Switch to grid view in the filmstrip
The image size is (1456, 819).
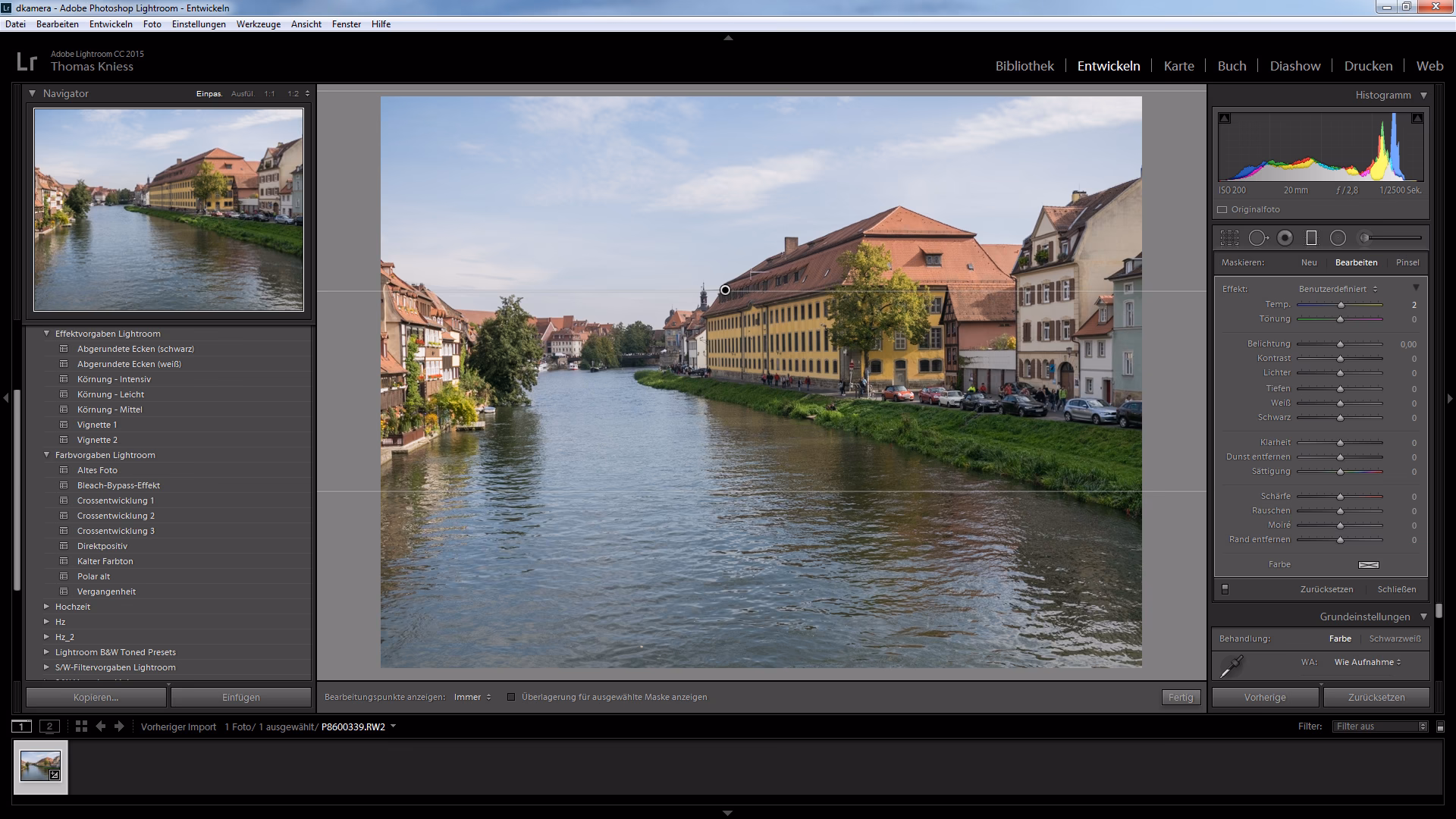pyautogui.click(x=81, y=726)
